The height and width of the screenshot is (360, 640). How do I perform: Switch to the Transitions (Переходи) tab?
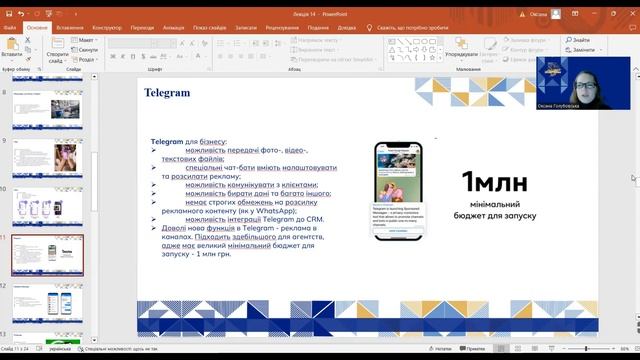click(x=142, y=28)
